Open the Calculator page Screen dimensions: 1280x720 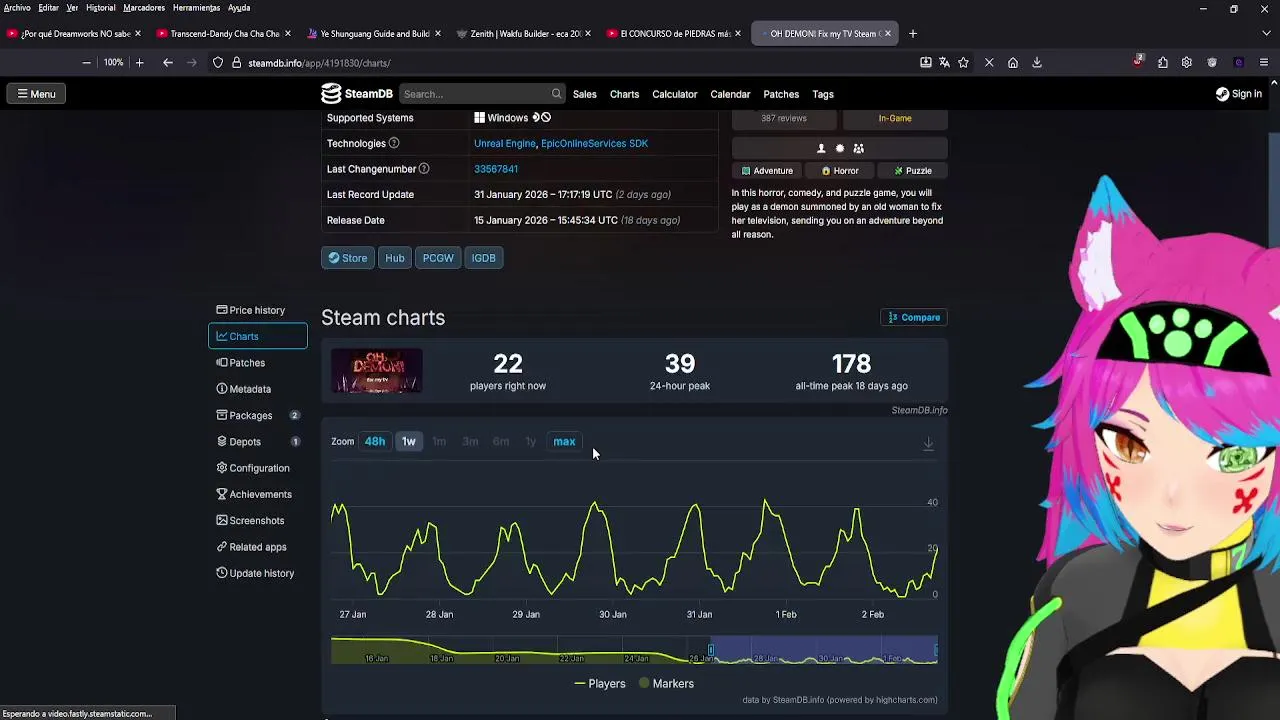click(x=674, y=94)
